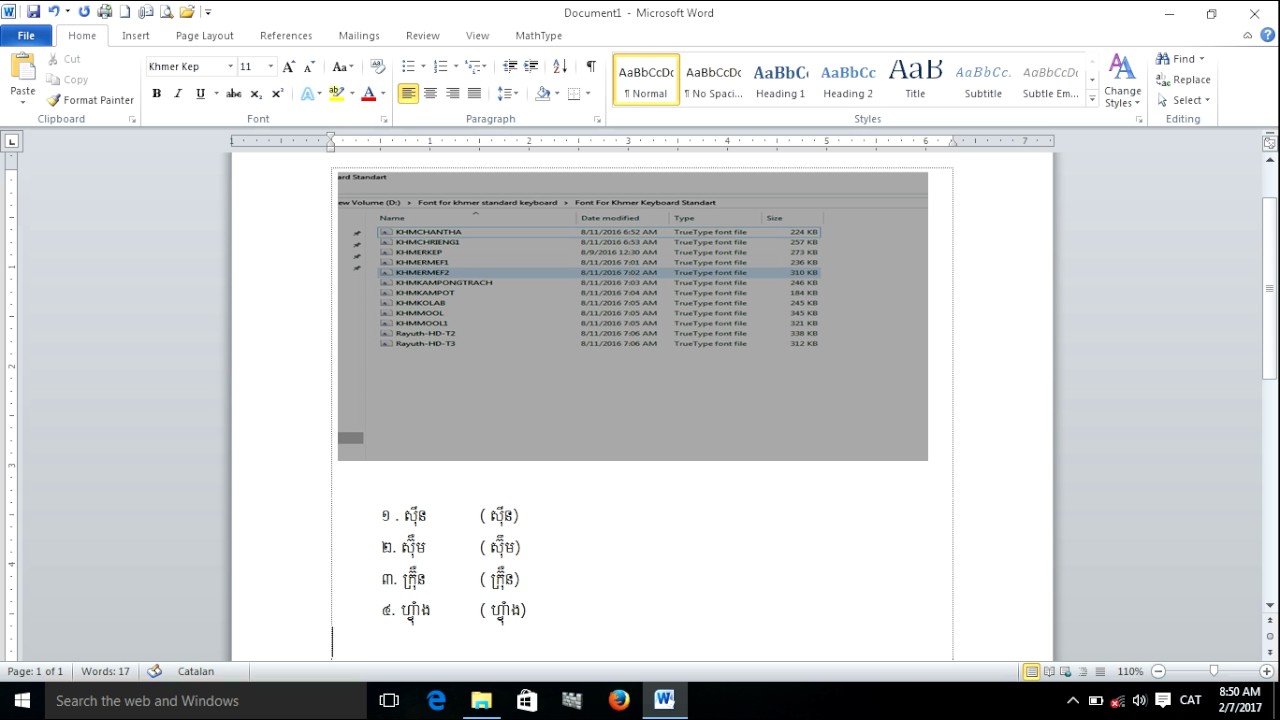
Task: Toggle Show/Hide paragraph marks
Action: pyautogui.click(x=591, y=66)
